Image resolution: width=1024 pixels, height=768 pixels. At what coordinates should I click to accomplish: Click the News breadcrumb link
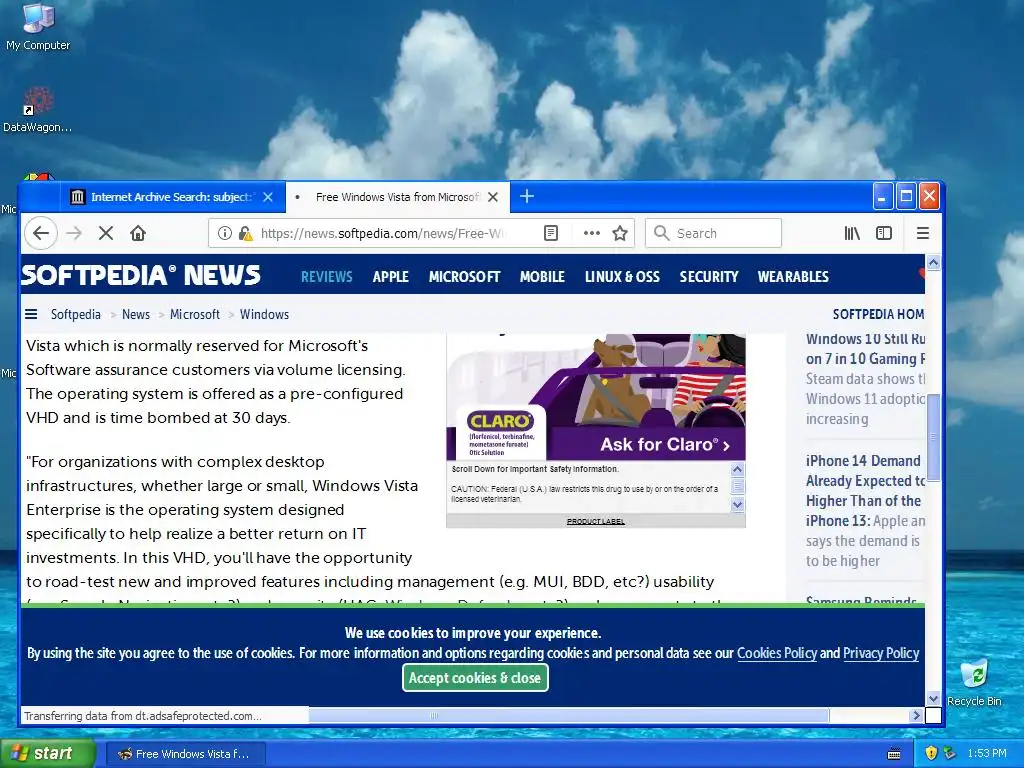point(136,314)
